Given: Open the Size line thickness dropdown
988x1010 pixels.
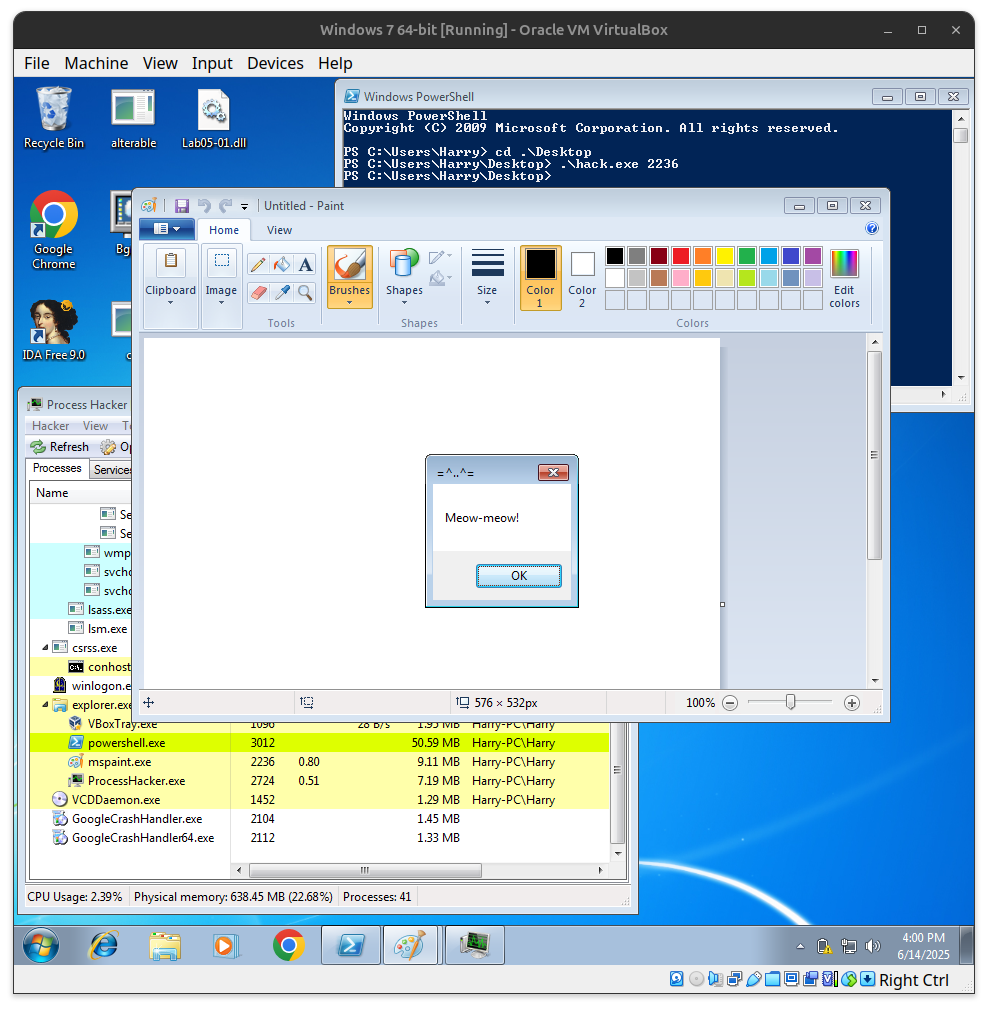Looking at the screenshot, I should pyautogui.click(x=487, y=302).
